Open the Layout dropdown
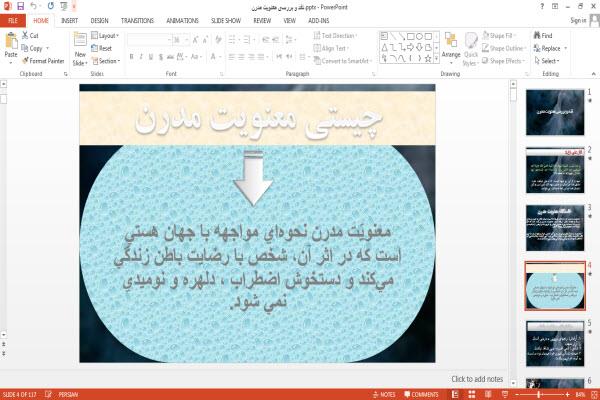Screen dimensions: 600x400 [x=106, y=36]
